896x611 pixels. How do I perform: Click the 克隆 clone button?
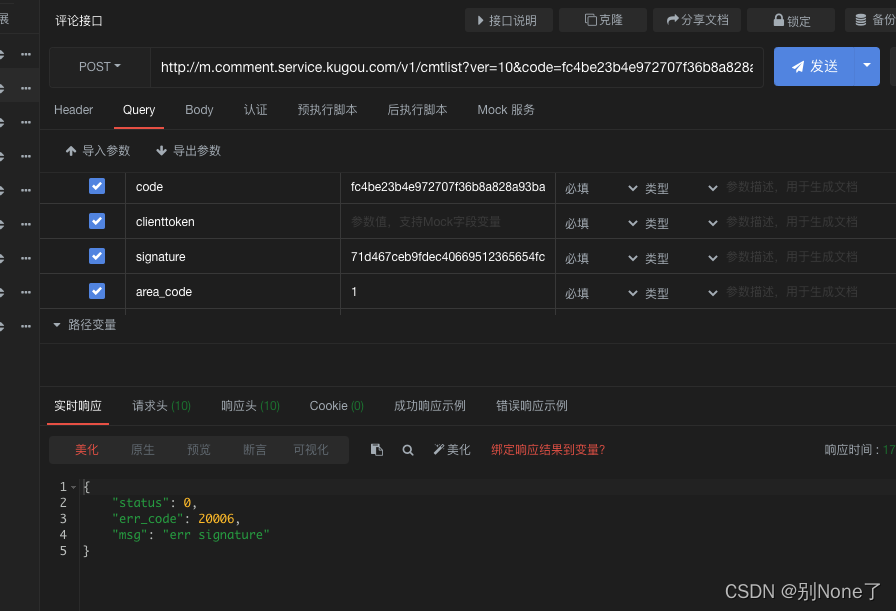(603, 20)
